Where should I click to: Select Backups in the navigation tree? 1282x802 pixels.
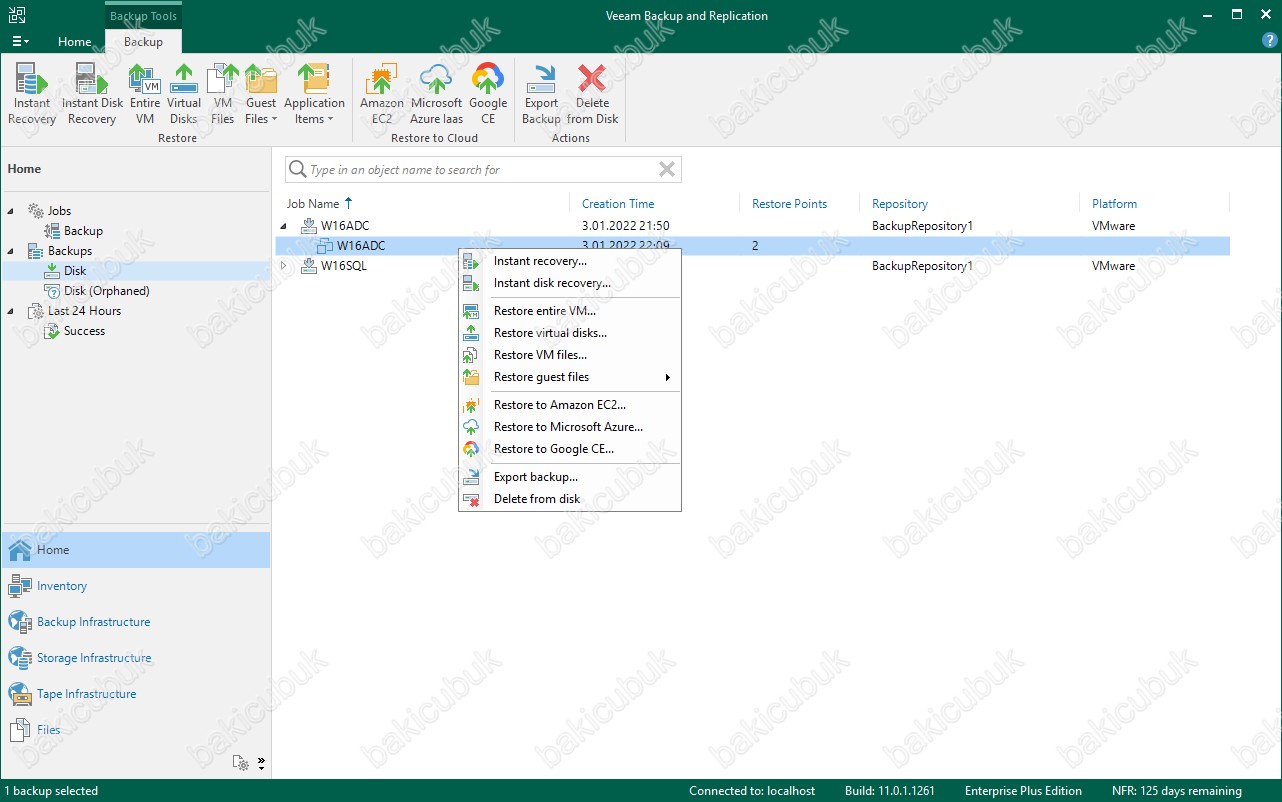pos(69,251)
